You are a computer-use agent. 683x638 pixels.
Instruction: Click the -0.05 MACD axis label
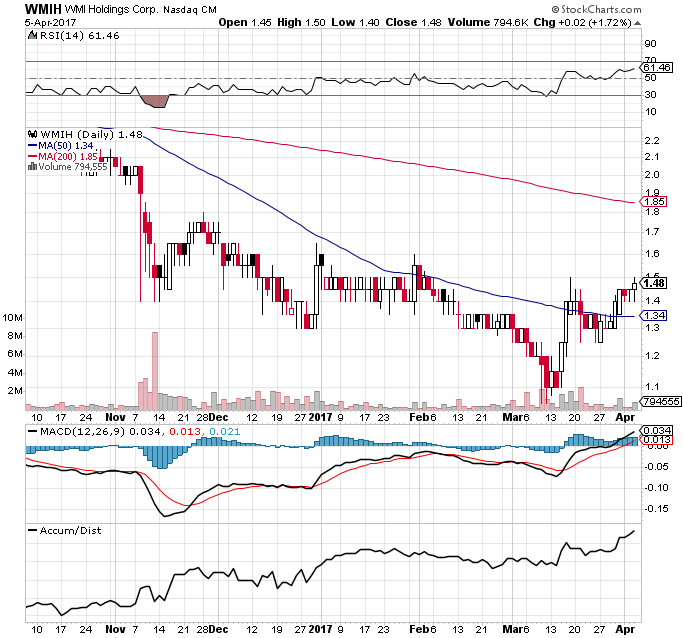click(656, 466)
